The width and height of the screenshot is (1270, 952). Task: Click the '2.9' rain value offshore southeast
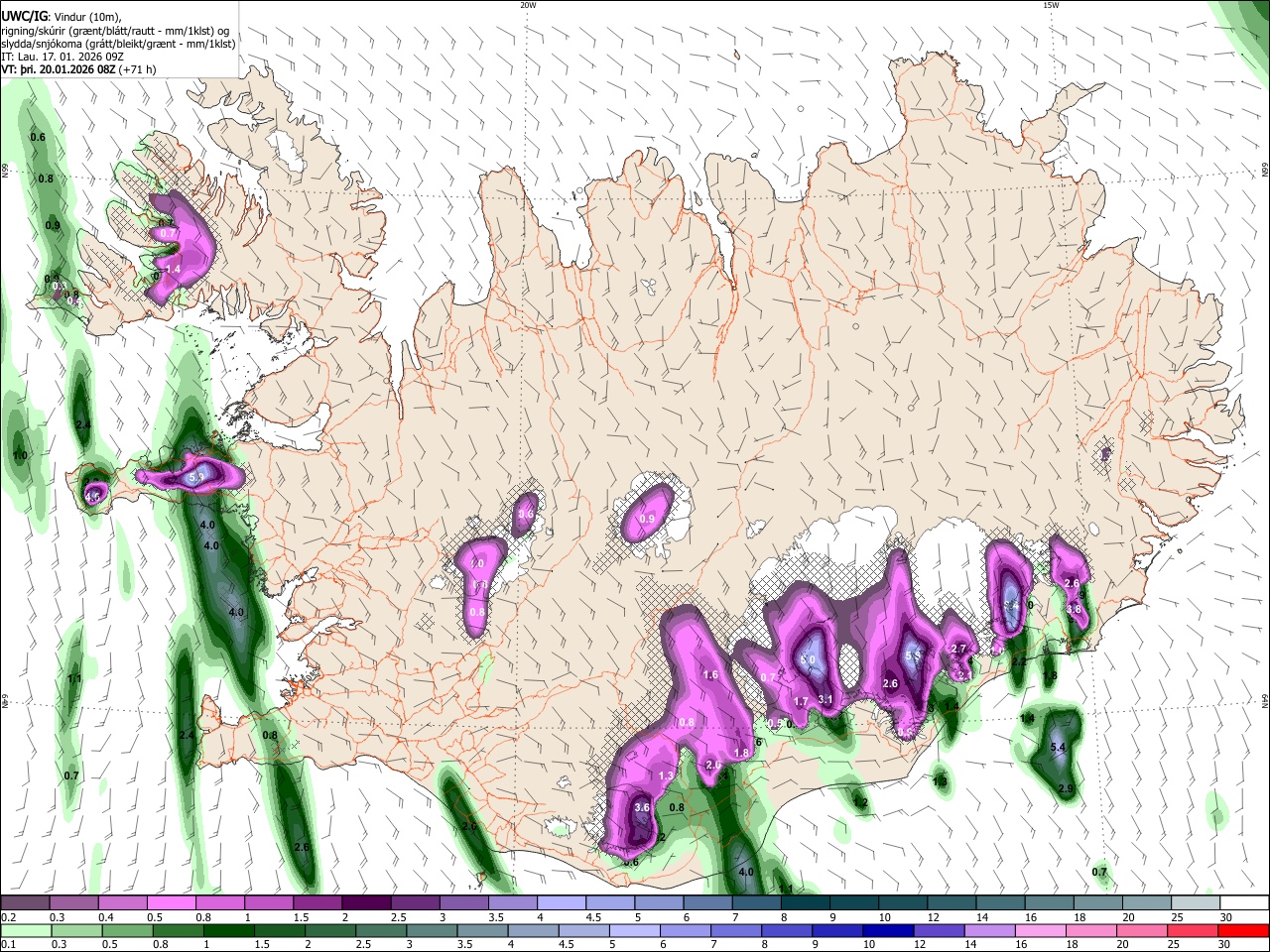pyautogui.click(x=1066, y=788)
